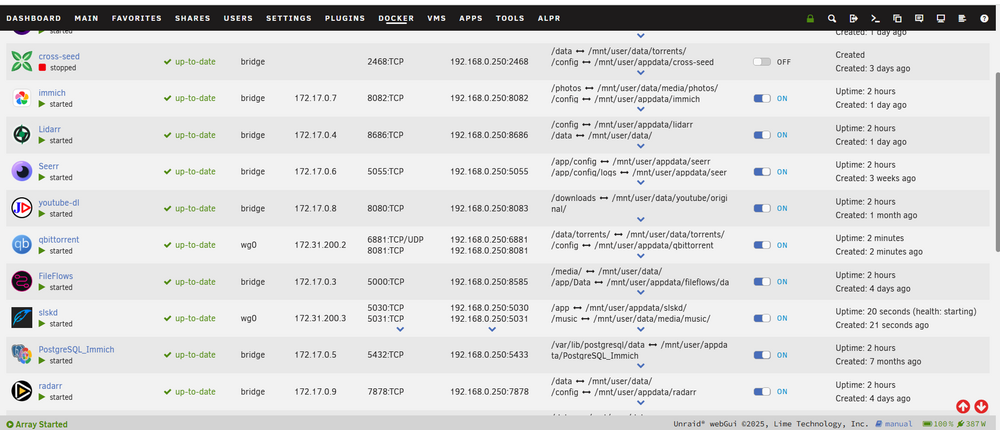Click the red go-to-bottom arrow
The image size is (1000, 430).
(x=981, y=406)
